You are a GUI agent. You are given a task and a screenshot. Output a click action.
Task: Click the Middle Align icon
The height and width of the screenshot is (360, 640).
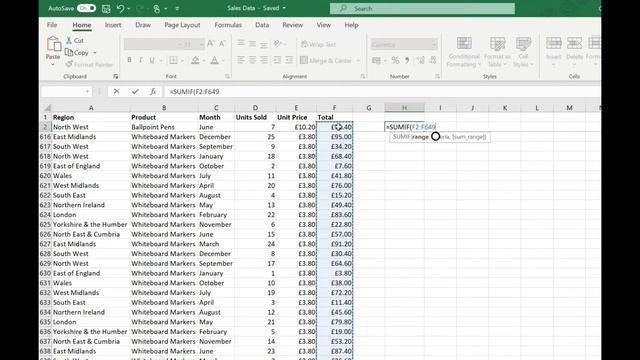pyautogui.click(x=252, y=44)
